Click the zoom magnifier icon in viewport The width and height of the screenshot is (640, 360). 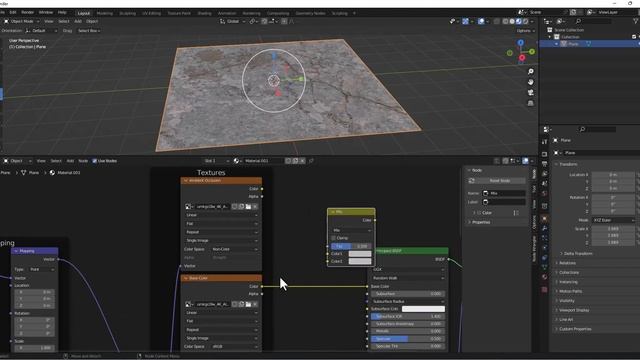click(x=531, y=71)
